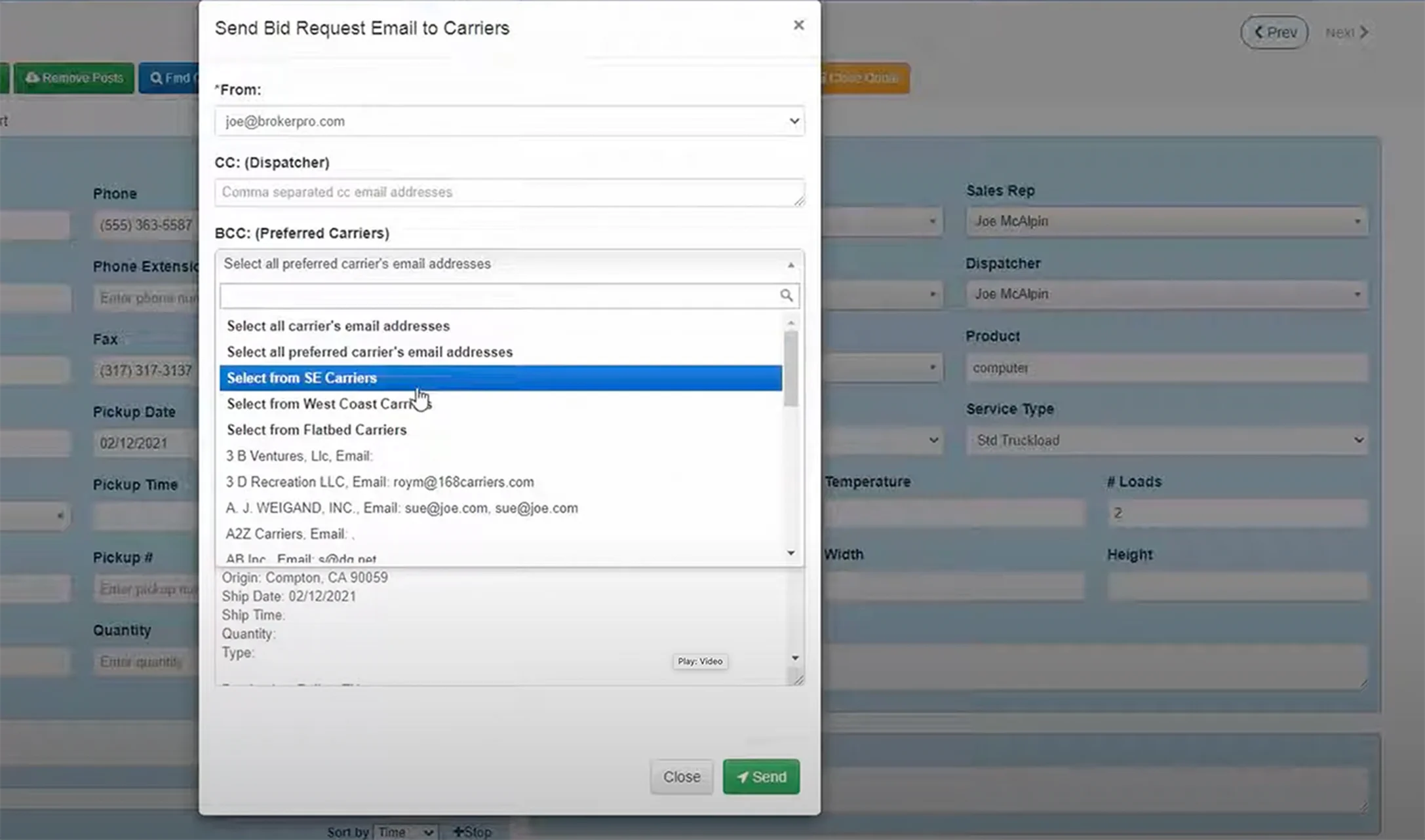Click the carrier list scrollbar thumb
Viewport: 1425px width, 840px height.
click(x=791, y=368)
